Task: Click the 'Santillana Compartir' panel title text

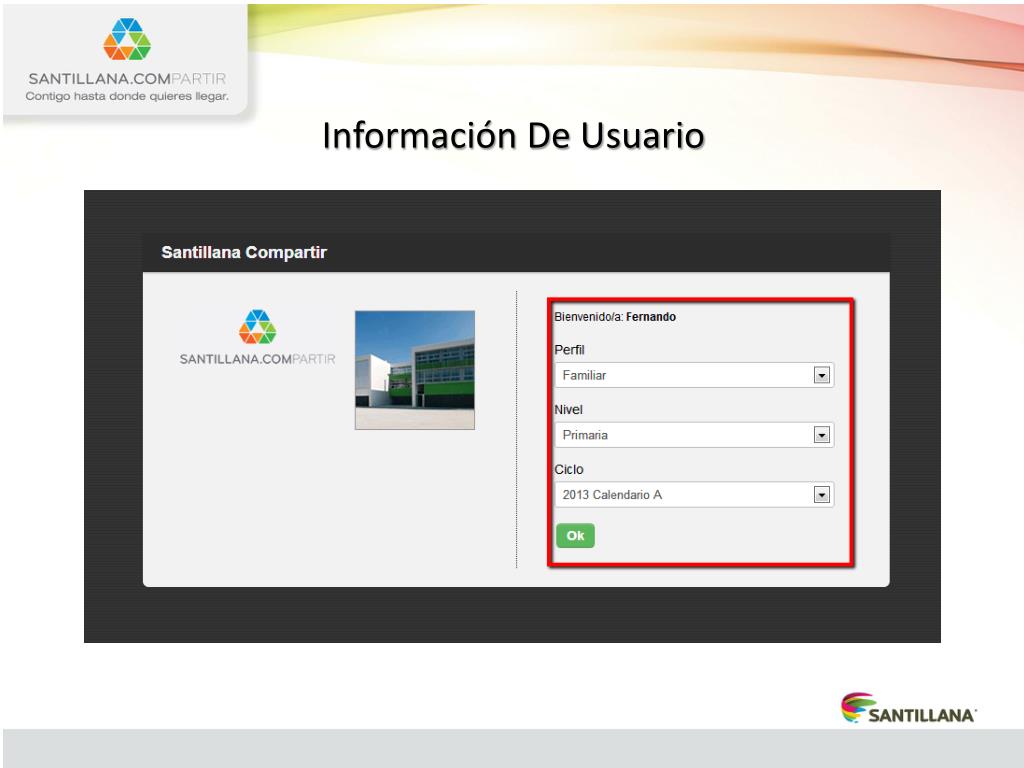Action: 244,252
